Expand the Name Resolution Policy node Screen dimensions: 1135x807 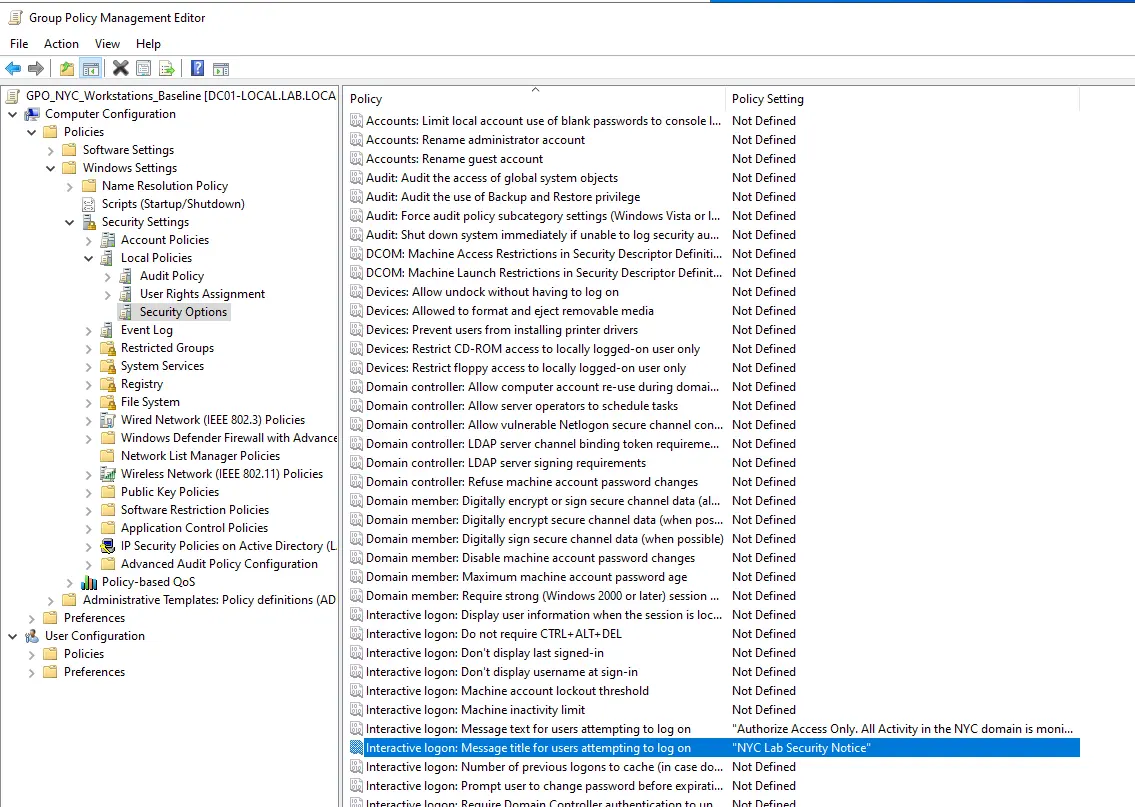[x=69, y=187]
